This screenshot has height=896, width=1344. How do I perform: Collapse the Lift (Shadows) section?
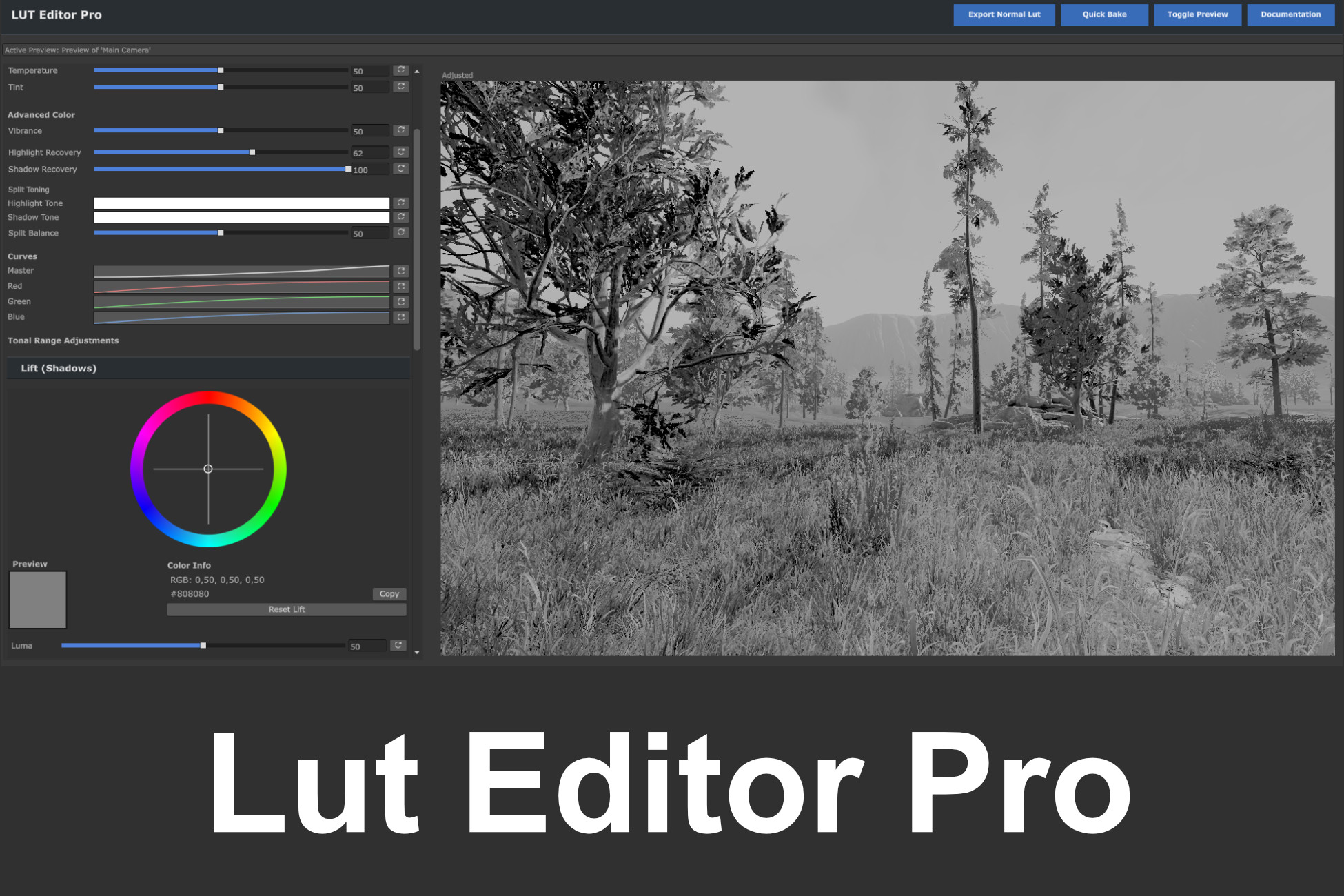coord(207,368)
